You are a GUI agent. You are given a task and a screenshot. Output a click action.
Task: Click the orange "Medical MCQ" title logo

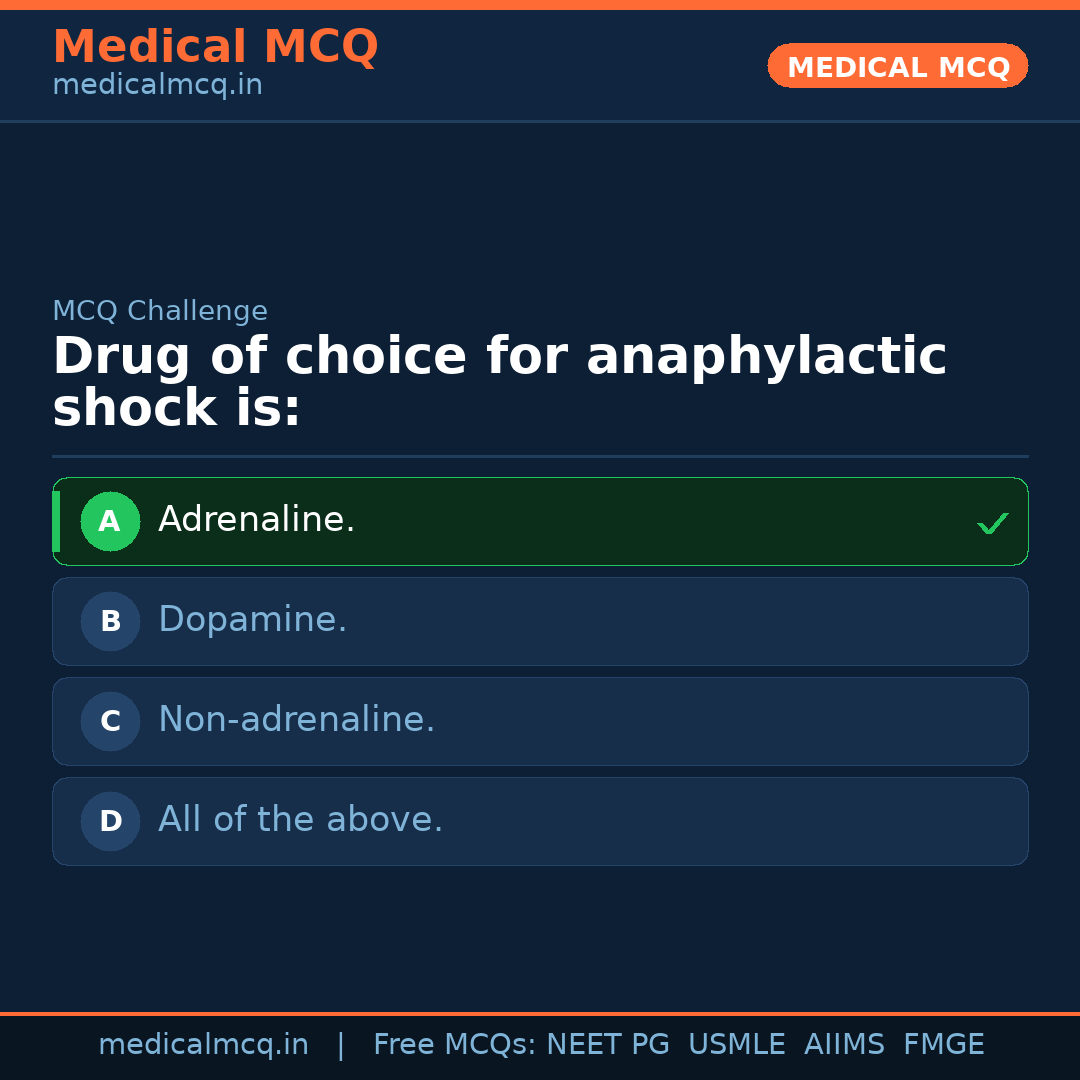[215, 47]
